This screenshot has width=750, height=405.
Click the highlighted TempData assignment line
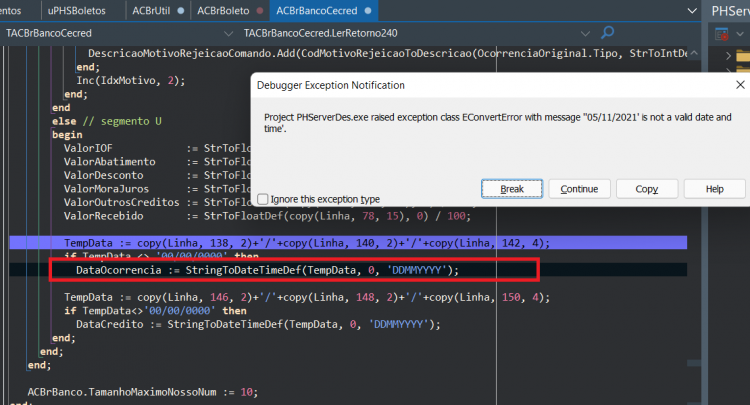coord(348,243)
